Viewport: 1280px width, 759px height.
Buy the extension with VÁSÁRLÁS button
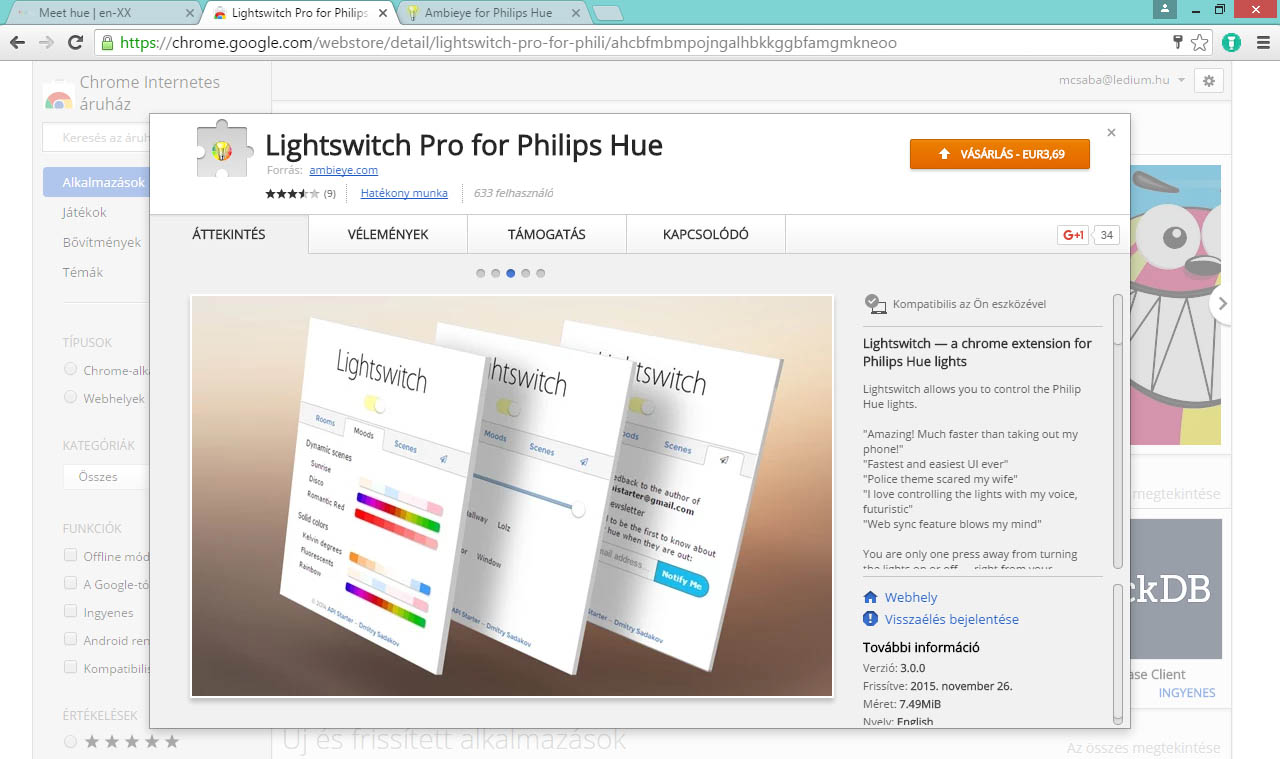coord(1000,154)
